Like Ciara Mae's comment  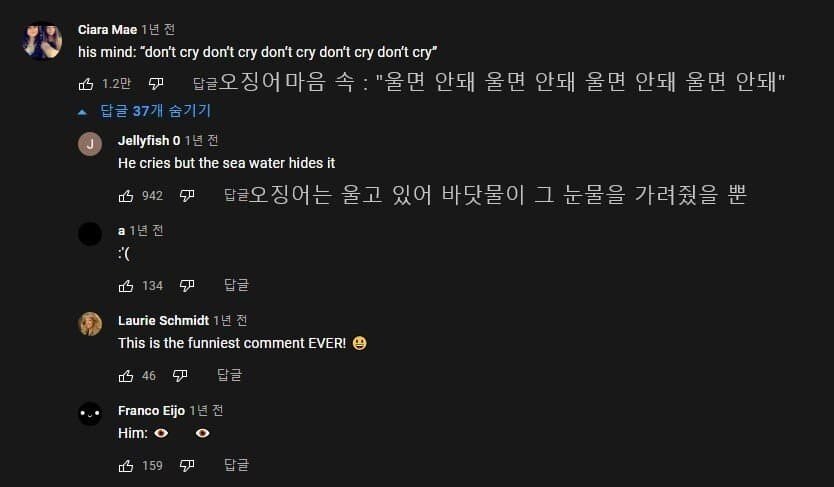coord(86,84)
